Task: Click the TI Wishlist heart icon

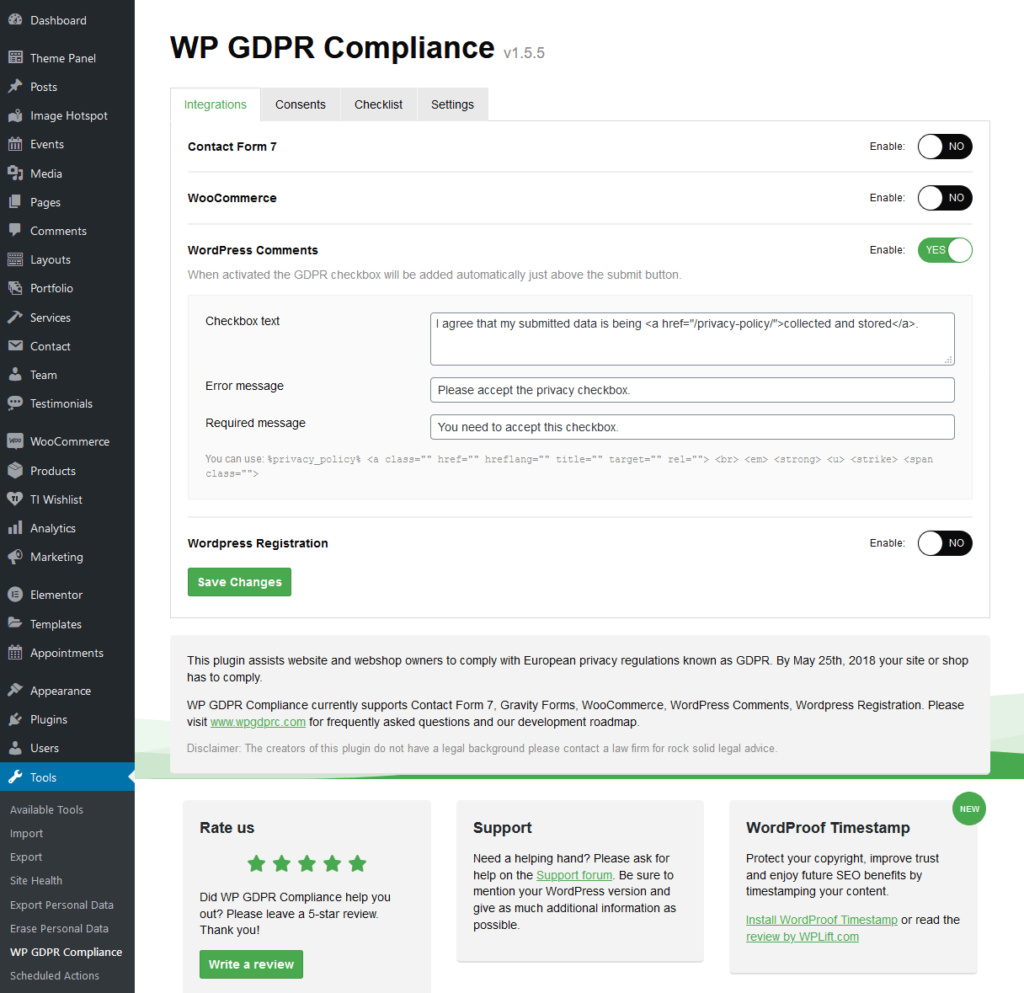Action: 15,499
